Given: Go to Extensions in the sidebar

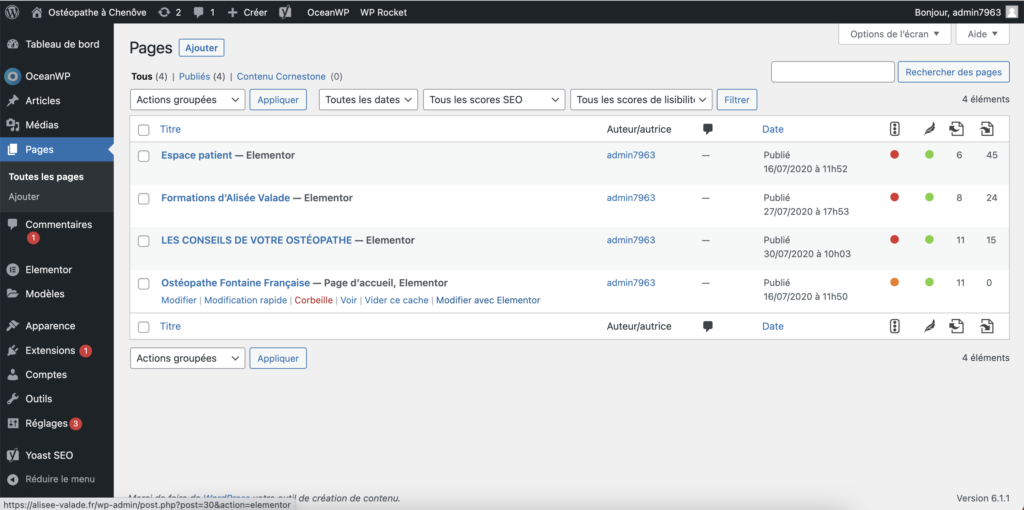Looking at the screenshot, I should point(50,351).
